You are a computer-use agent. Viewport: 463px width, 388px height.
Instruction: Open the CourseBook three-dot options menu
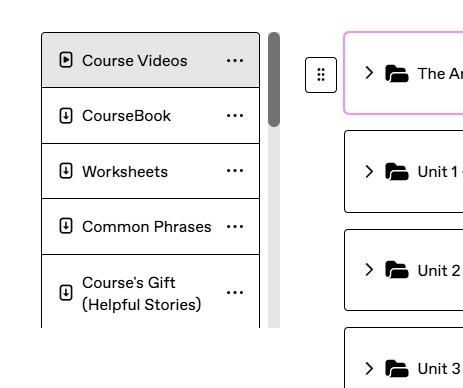pyautogui.click(x=235, y=116)
